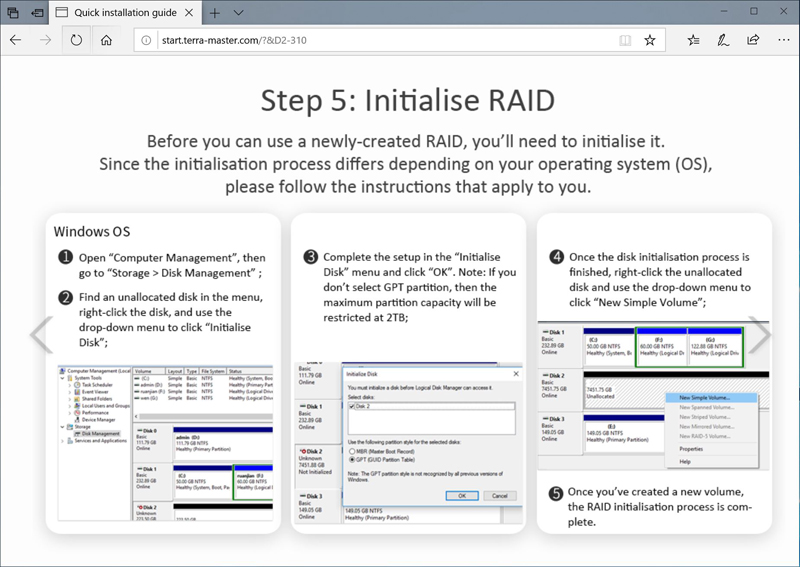The height and width of the screenshot is (567, 800).
Task: Set current tabs aside
Action: [36, 13]
